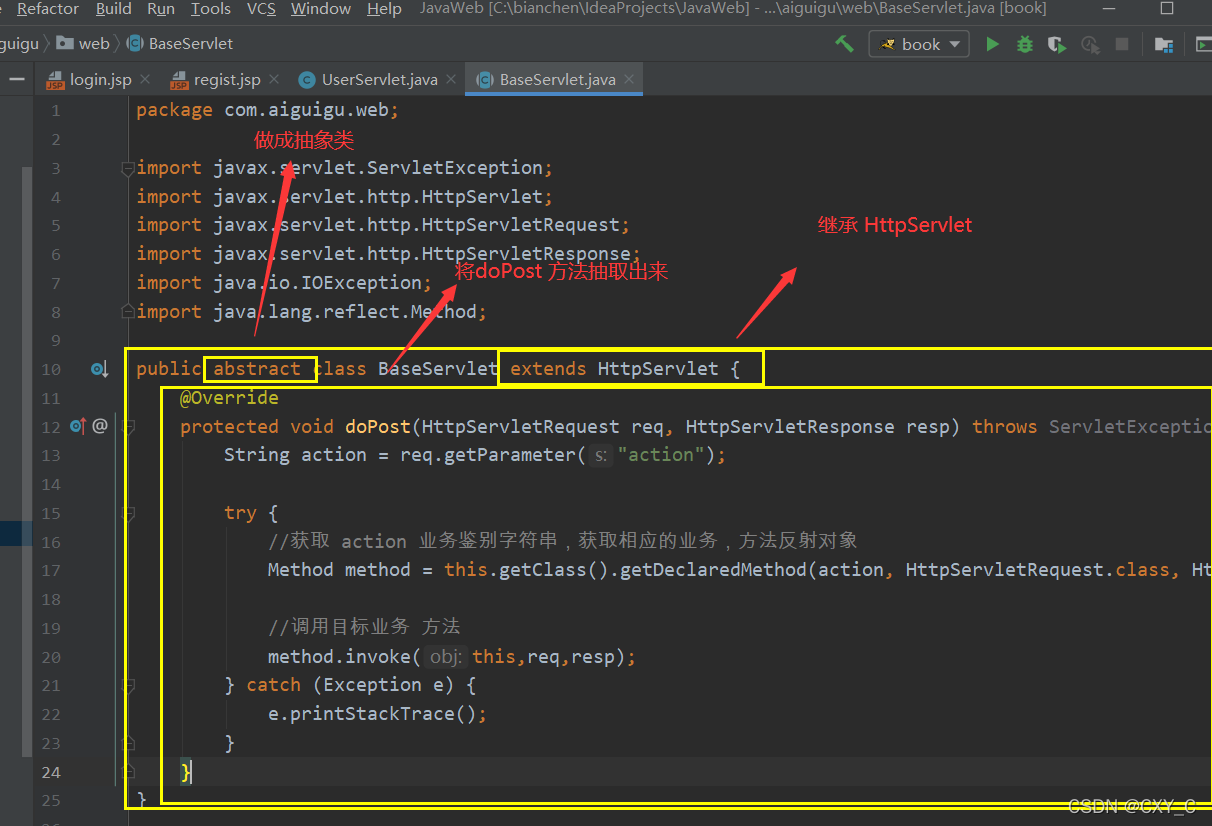
Task: Close the regist.jsp tab
Action: (274, 79)
